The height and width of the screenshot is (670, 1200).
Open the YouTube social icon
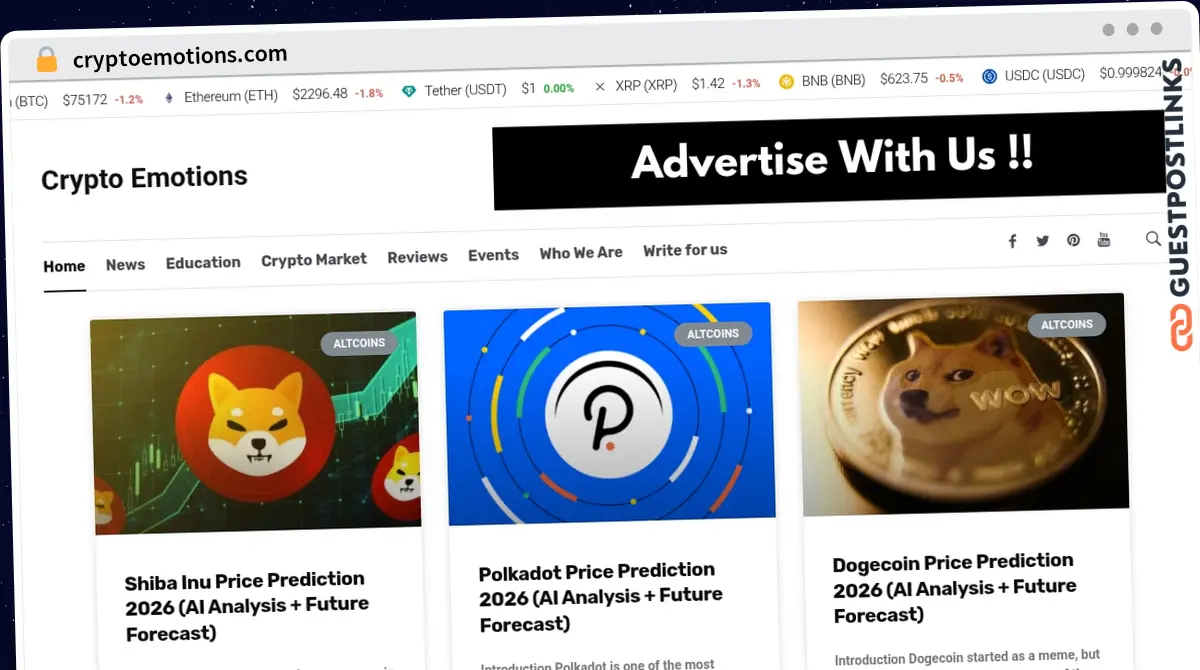[x=1104, y=239]
